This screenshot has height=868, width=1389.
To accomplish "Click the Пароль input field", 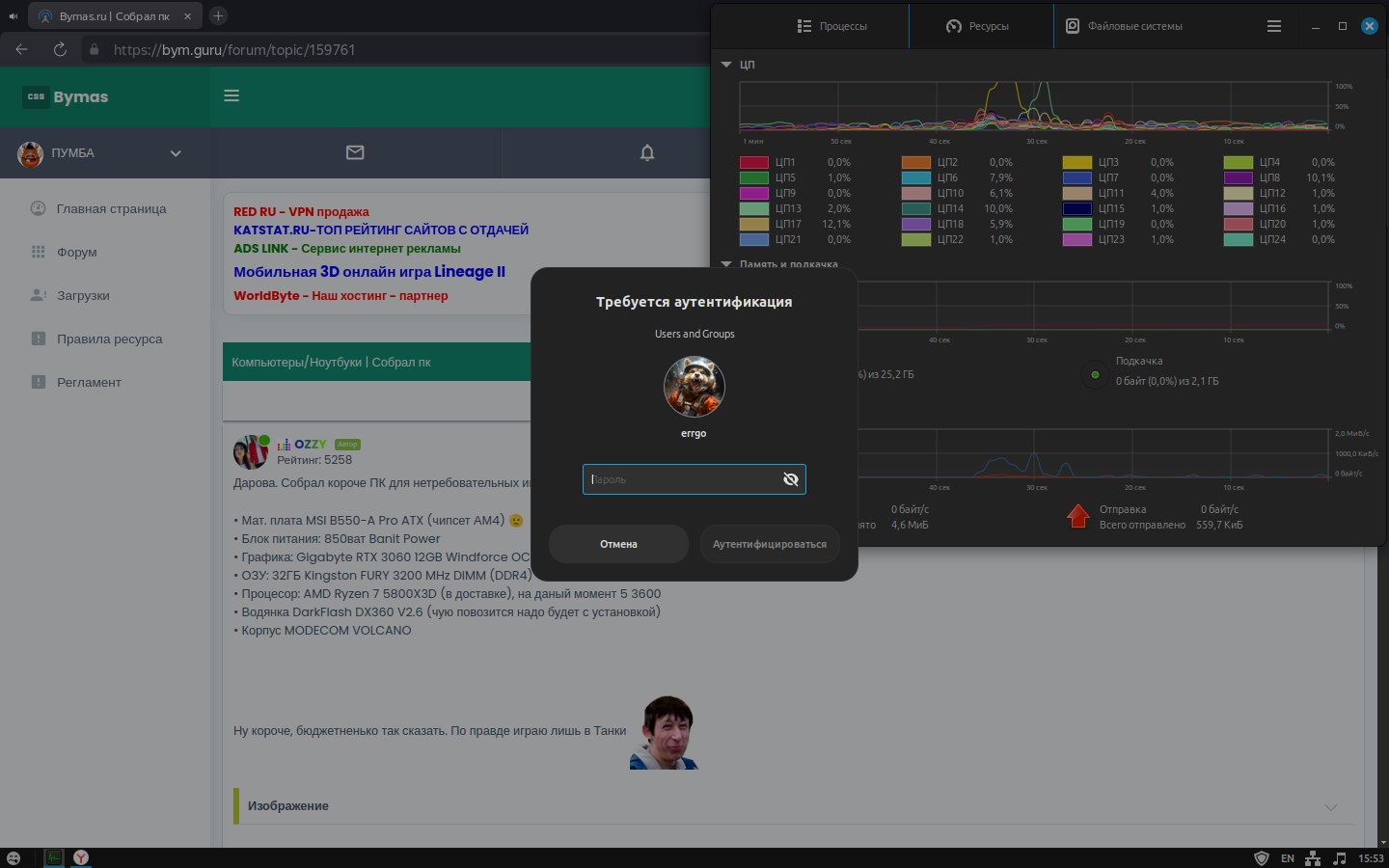I will pyautogui.click(x=680, y=479).
